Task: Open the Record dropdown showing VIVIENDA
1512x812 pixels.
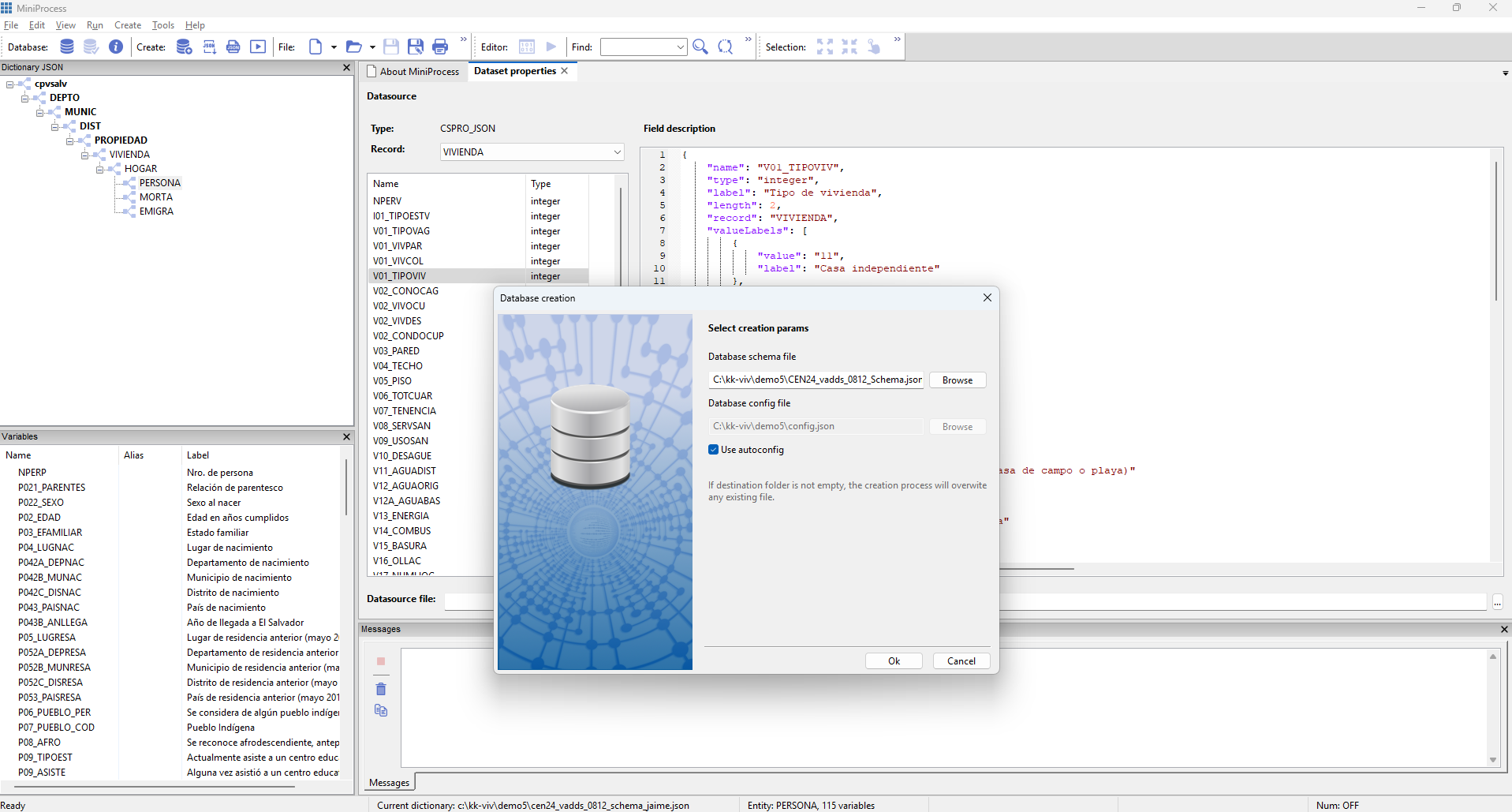Action: coord(617,152)
